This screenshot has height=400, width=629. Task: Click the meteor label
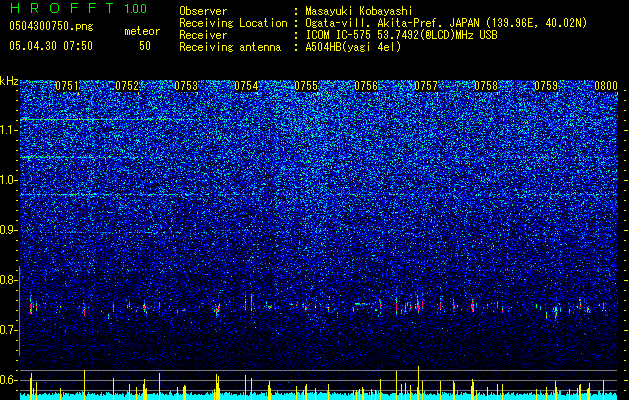[x=142, y=31]
